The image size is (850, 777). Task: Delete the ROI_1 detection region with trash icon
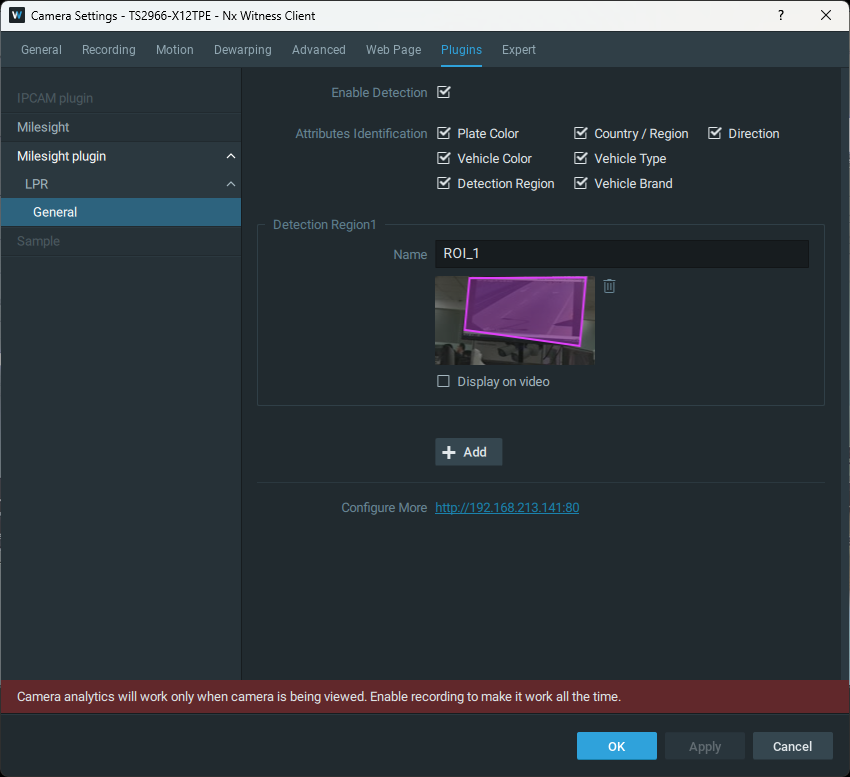[x=609, y=286]
